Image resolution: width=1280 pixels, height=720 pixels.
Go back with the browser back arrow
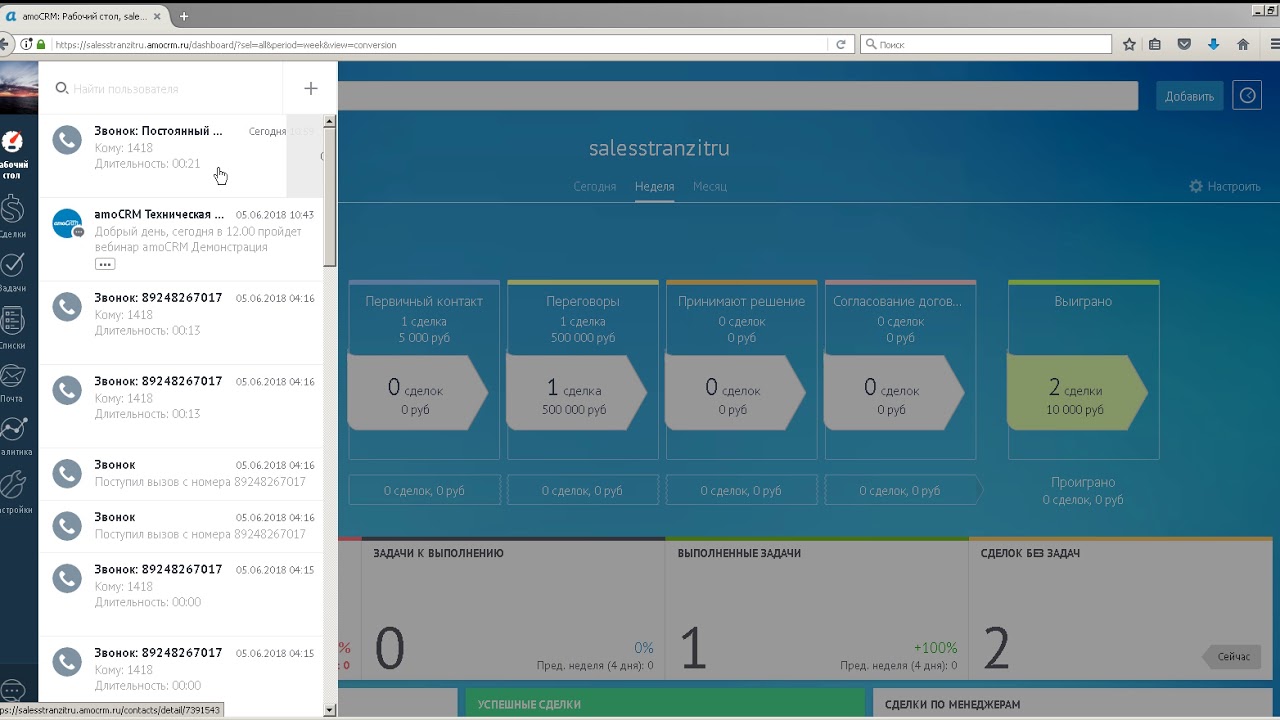click(5, 44)
